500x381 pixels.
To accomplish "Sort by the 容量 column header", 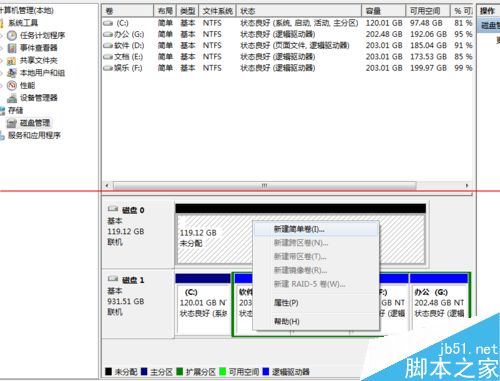I will click(x=384, y=11).
